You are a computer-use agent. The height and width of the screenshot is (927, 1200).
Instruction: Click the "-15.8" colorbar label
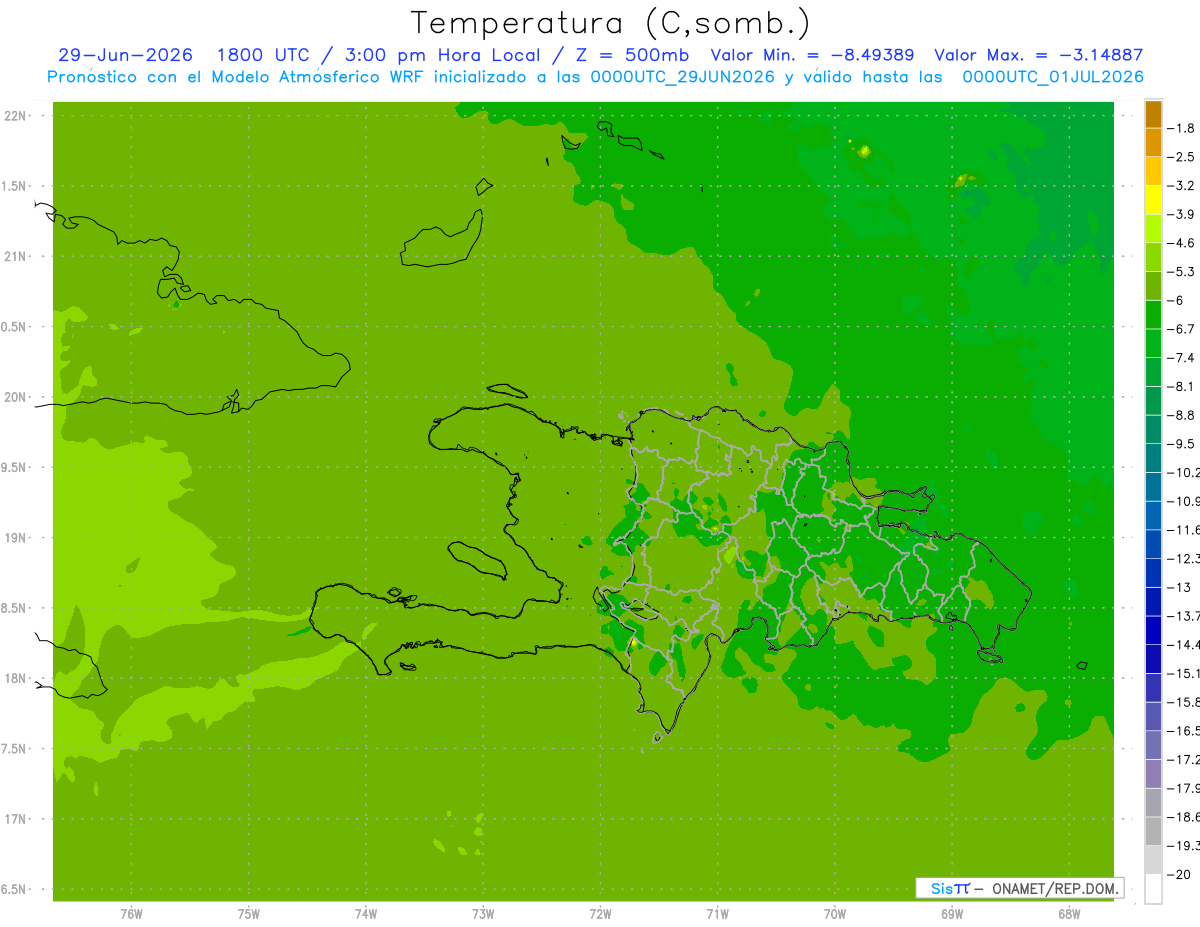point(1184,702)
